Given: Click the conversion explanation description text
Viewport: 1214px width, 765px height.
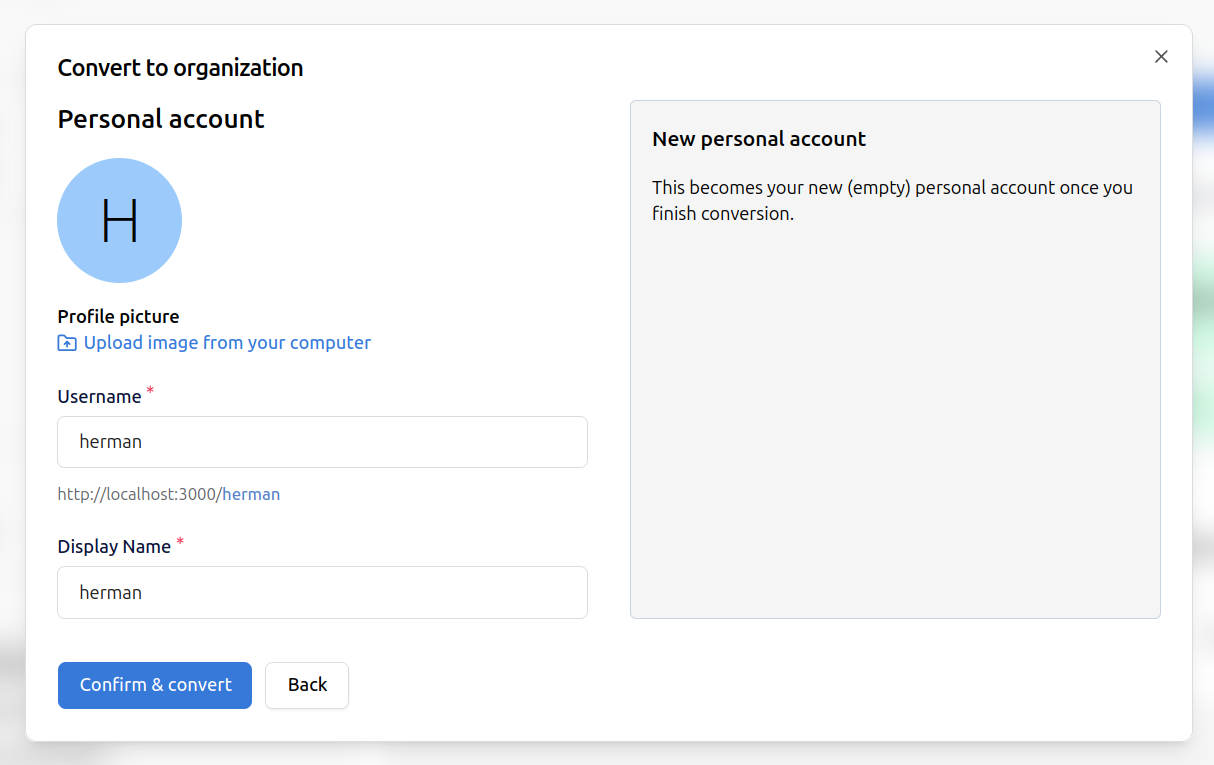Looking at the screenshot, I should pos(891,200).
